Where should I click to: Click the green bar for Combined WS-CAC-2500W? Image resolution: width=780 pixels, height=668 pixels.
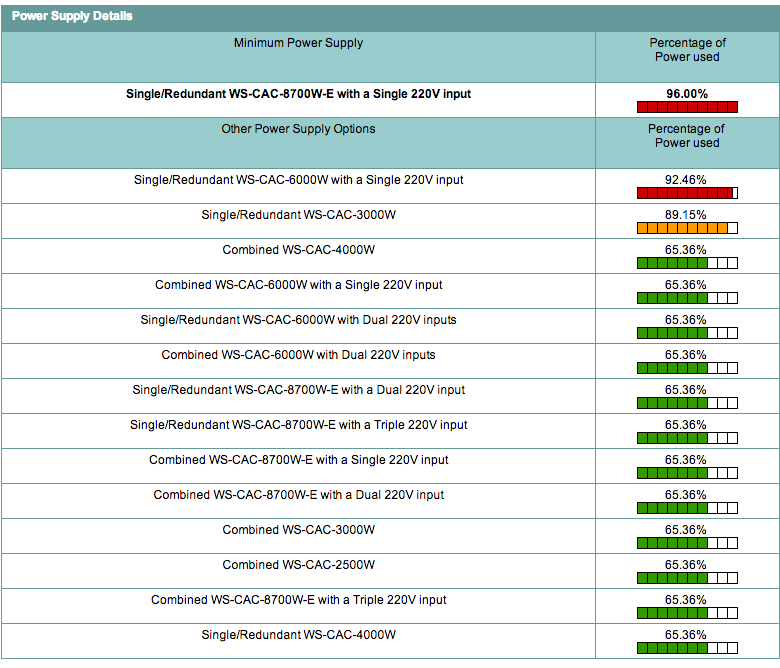[686, 578]
